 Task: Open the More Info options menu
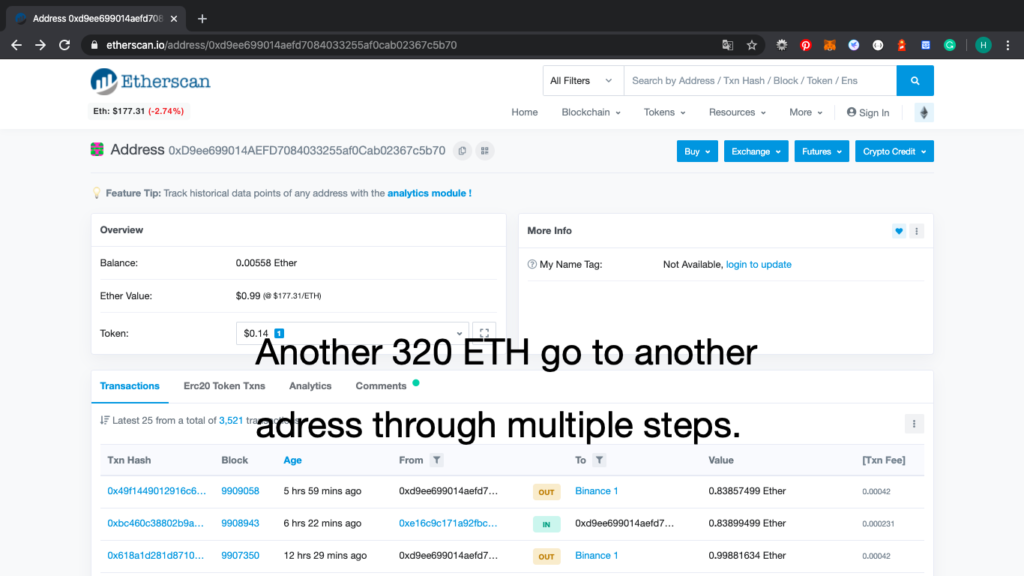(x=916, y=231)
